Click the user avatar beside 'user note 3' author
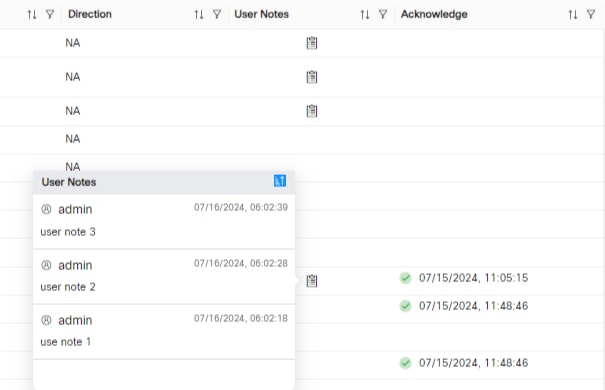605x390 pixels. 46,209
